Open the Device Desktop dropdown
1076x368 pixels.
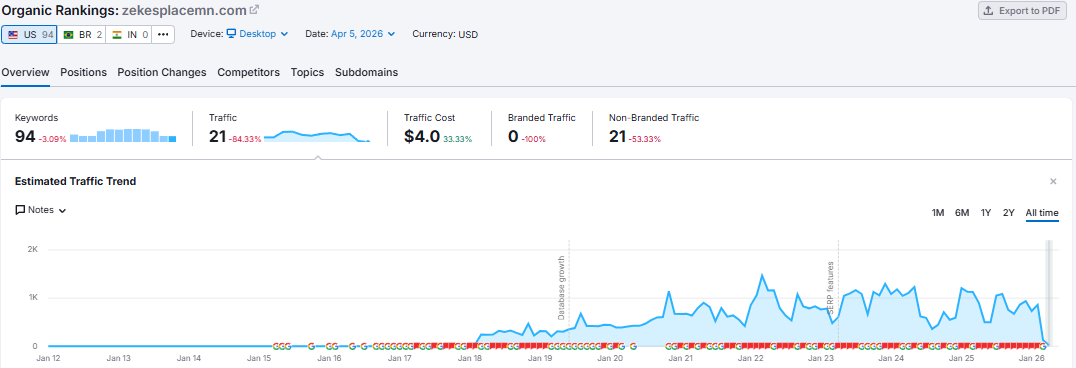[x=257, y=34]
